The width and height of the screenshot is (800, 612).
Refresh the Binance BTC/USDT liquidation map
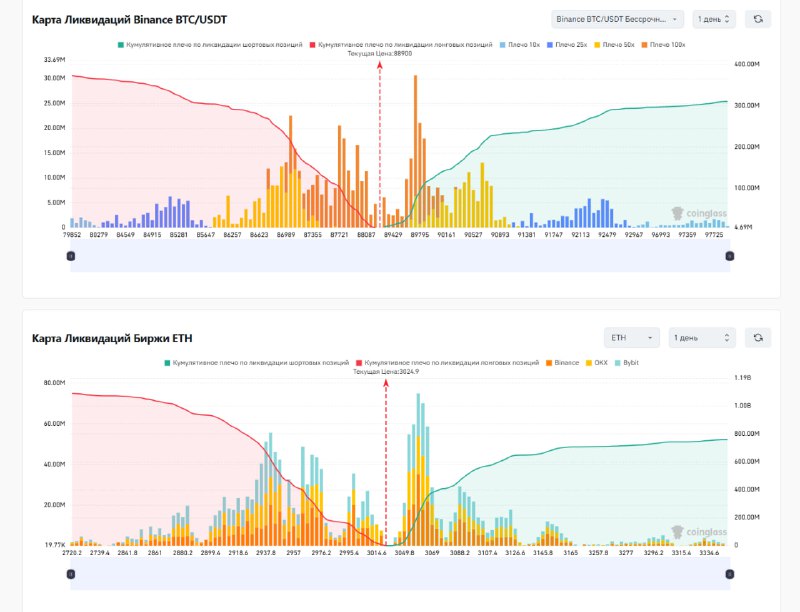click(x=758, y=19)
